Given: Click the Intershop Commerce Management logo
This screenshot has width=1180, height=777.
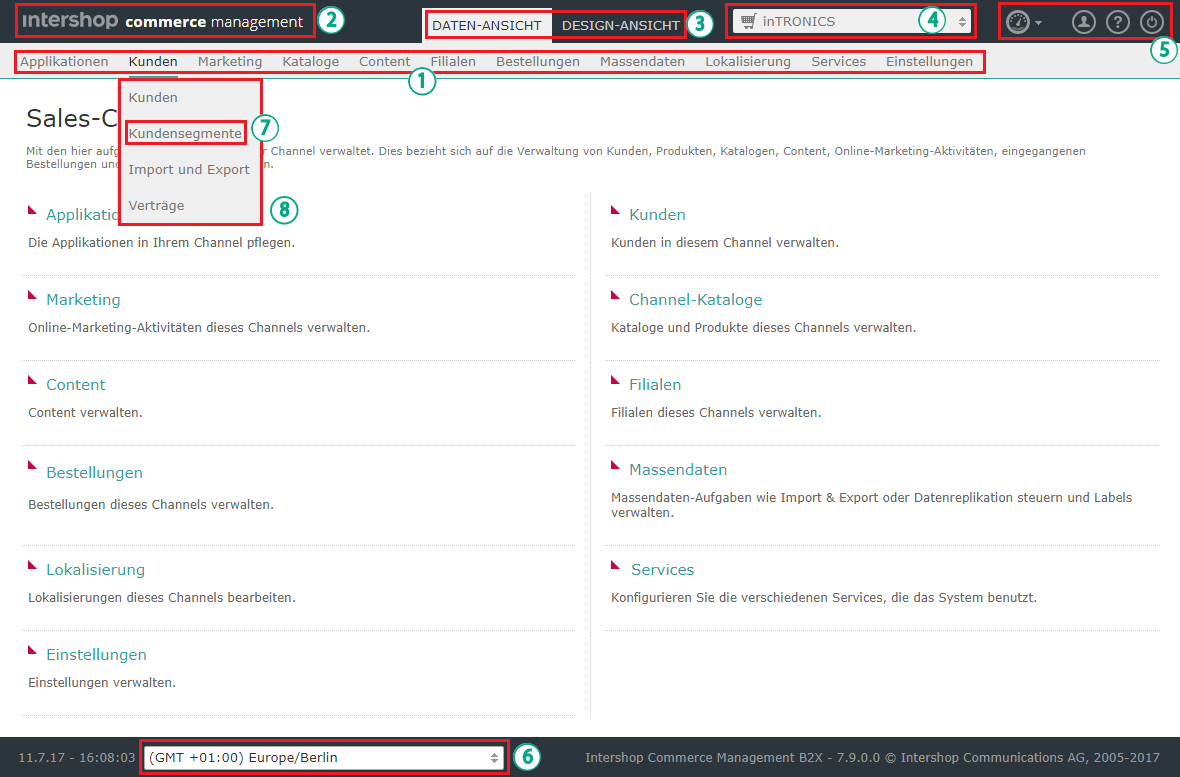Looking at the screenshot, I should (x=162, y=21).
